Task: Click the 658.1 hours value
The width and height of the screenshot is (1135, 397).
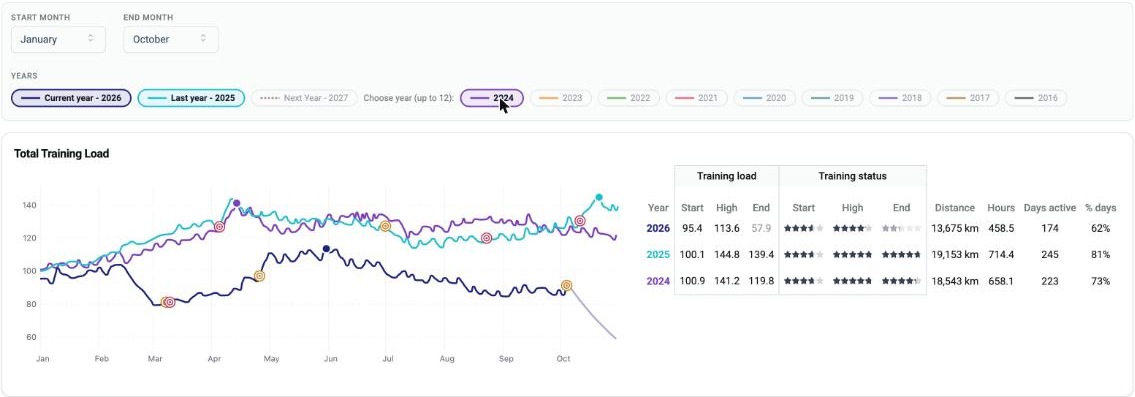Action: (1002, 281)
